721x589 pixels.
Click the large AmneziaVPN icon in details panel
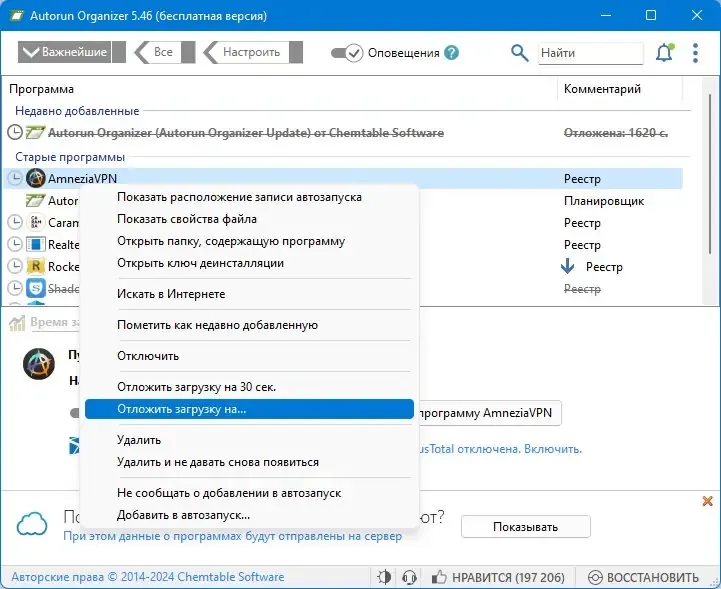(x=39, y=364)
